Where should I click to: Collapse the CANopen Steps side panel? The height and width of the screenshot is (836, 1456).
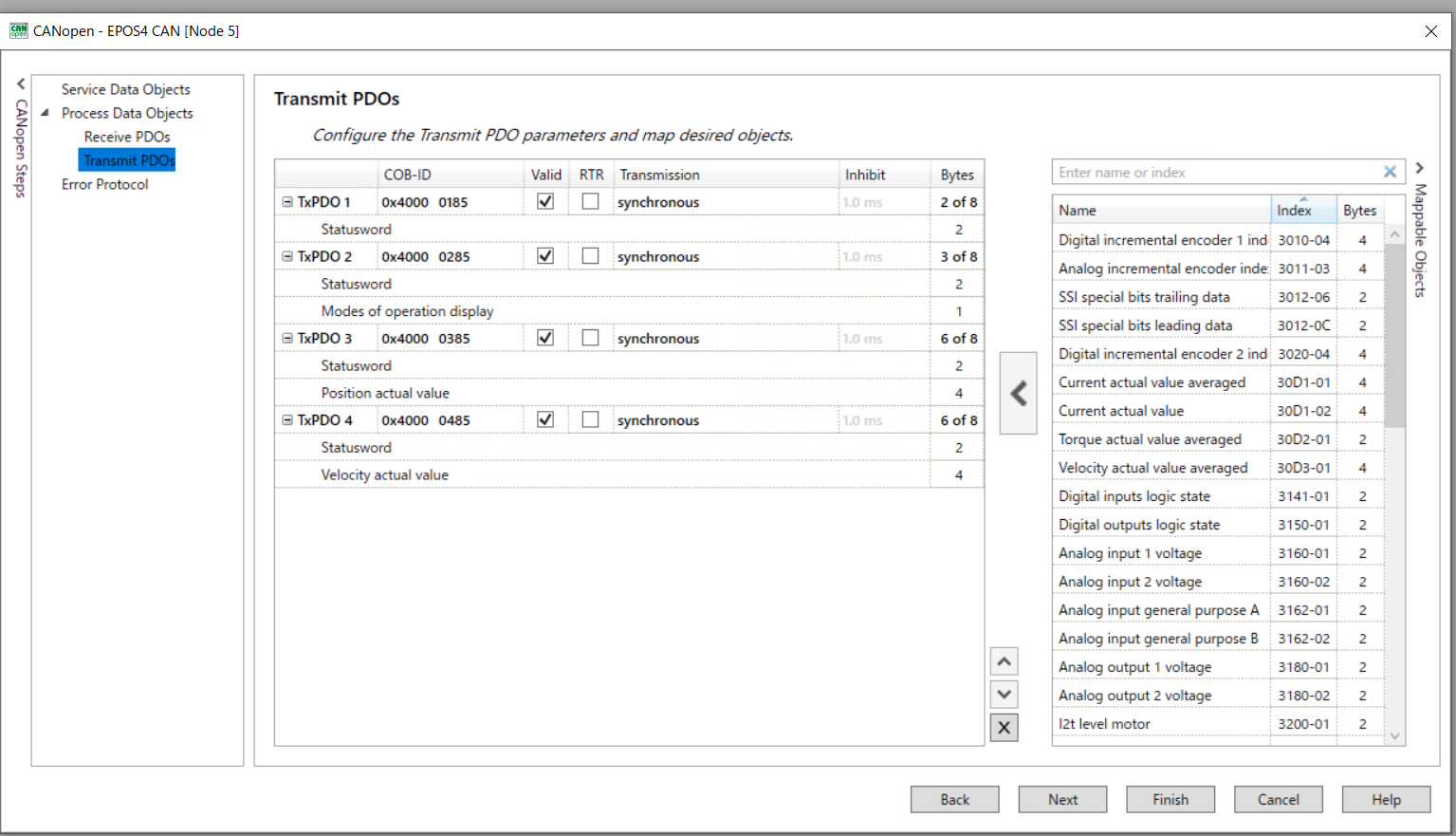(21, 84)
